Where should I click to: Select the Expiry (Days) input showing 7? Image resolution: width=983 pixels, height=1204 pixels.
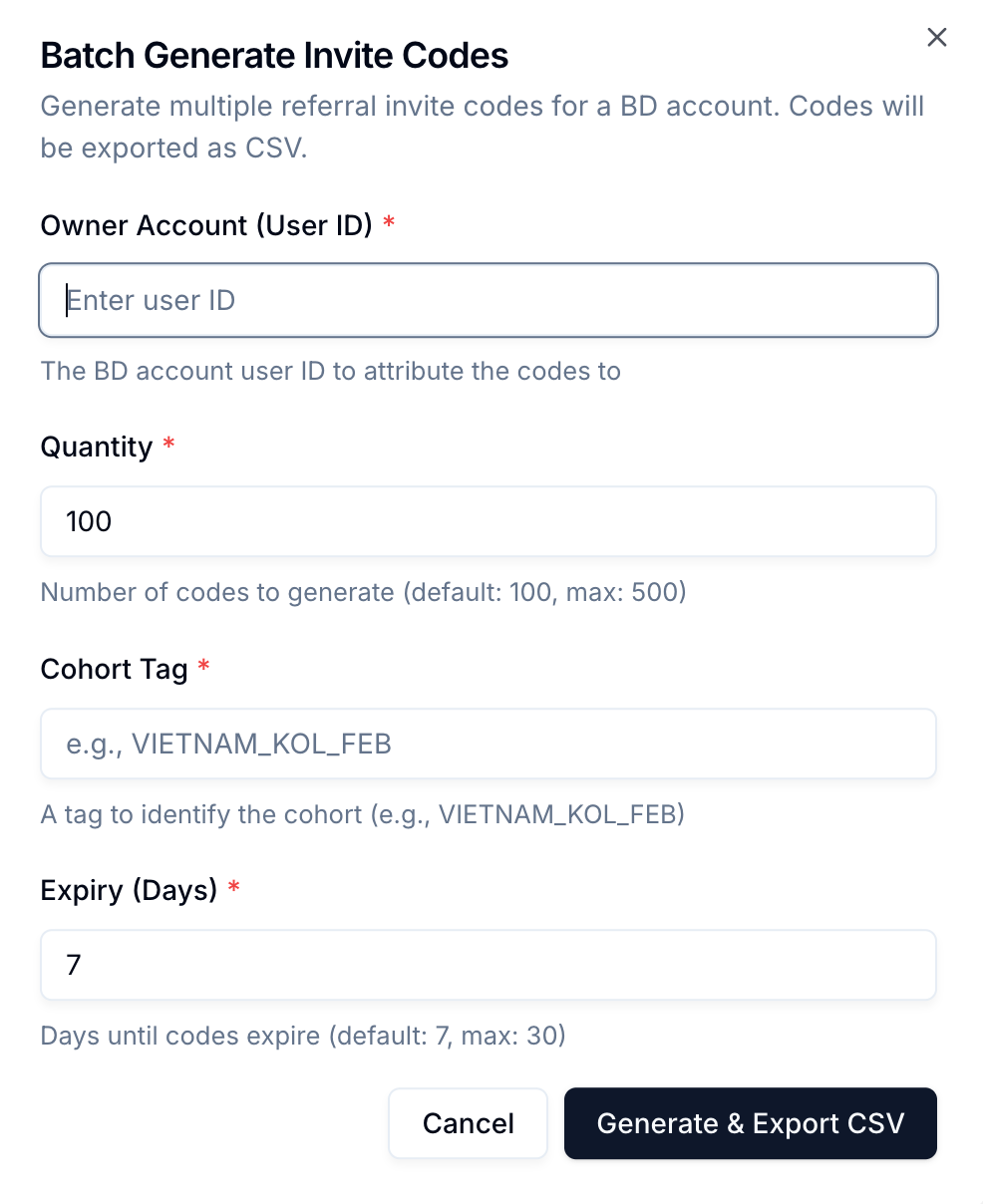(x=489, y=965)
